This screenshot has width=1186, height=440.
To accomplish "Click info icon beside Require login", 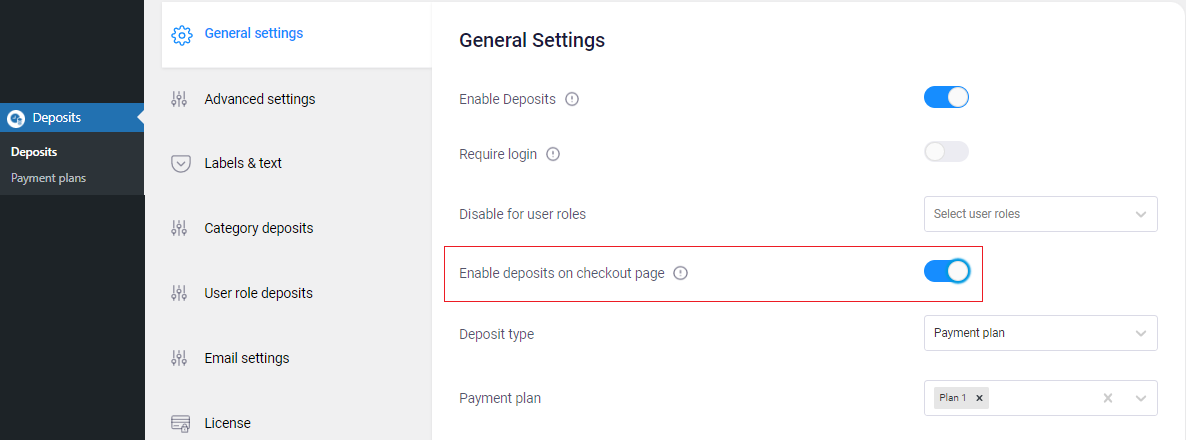I will coord(553,154).
